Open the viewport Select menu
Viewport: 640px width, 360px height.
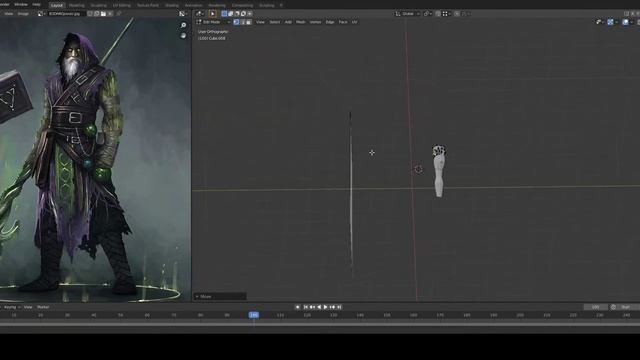(275, 22)
